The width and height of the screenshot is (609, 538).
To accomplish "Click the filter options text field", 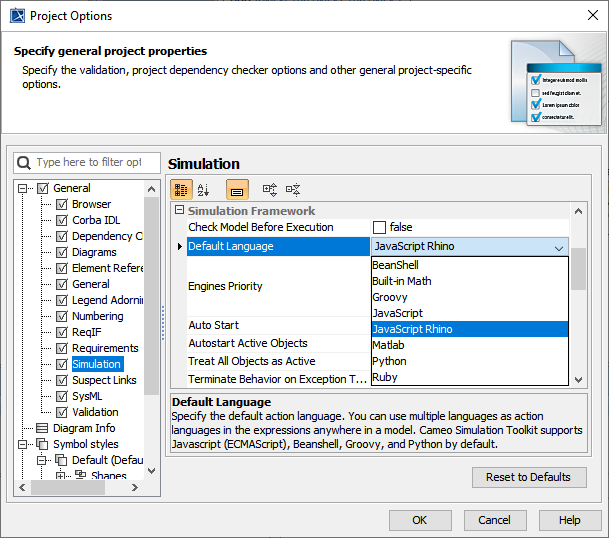I will (x=88, y=162).
